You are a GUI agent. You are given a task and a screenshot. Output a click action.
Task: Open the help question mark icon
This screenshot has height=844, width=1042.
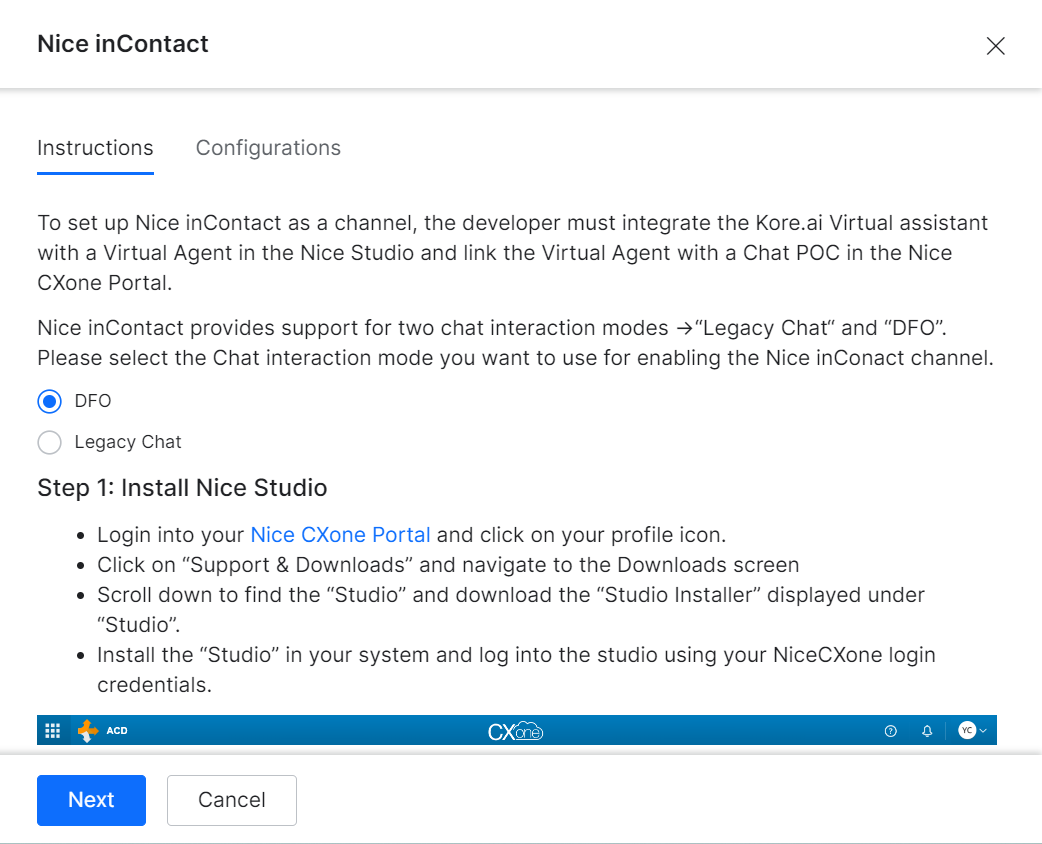891,731
